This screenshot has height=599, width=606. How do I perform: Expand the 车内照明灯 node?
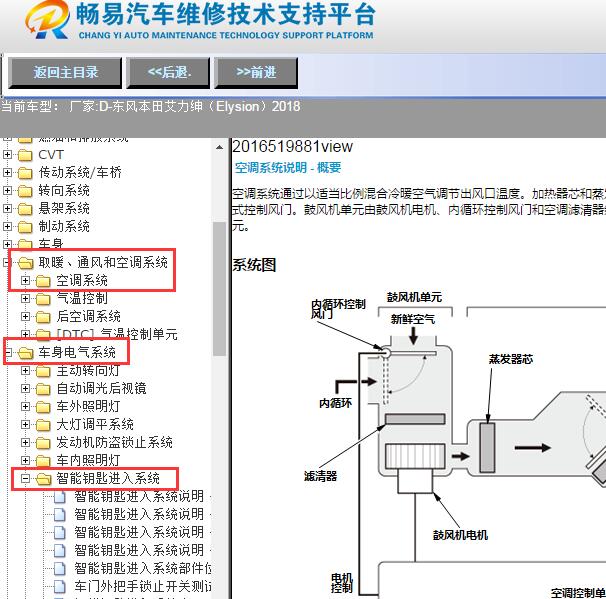pos(26,460)
